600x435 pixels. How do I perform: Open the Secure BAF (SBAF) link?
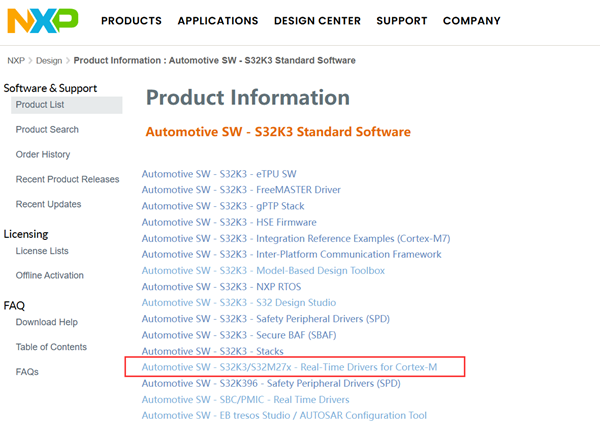coord(239,335)
